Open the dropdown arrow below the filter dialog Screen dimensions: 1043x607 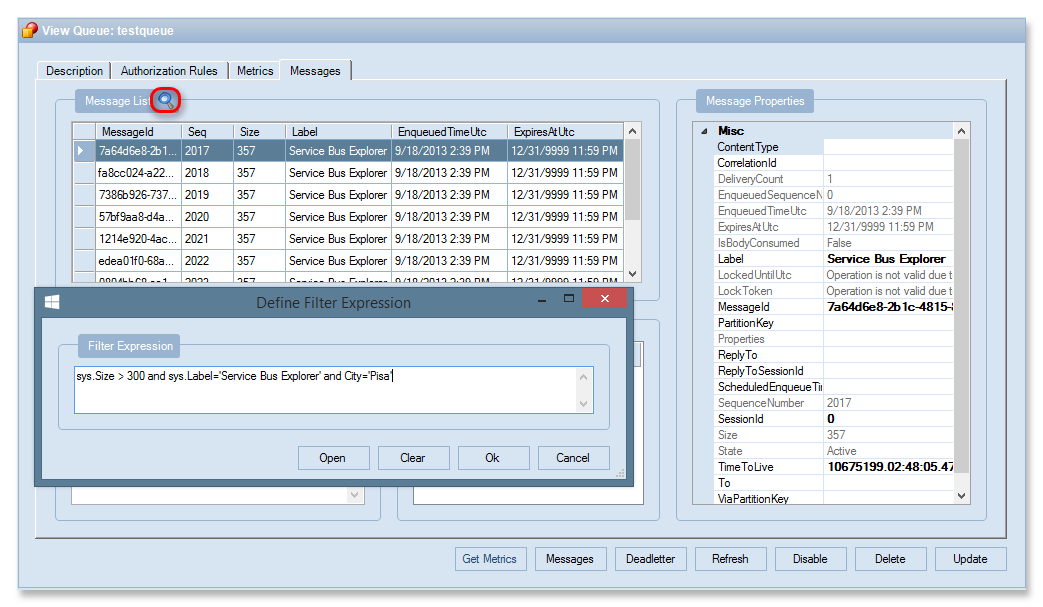[355, 495]
